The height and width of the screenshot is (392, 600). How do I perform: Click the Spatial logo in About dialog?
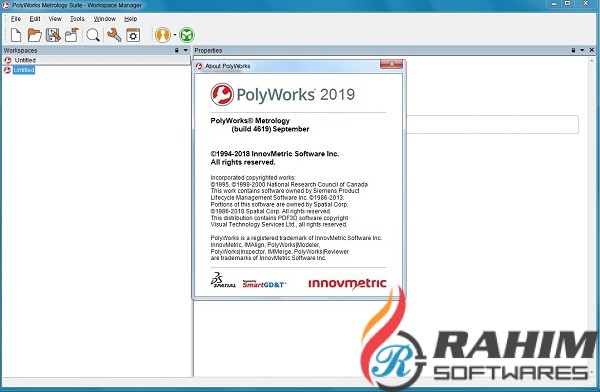coord(223,280)
